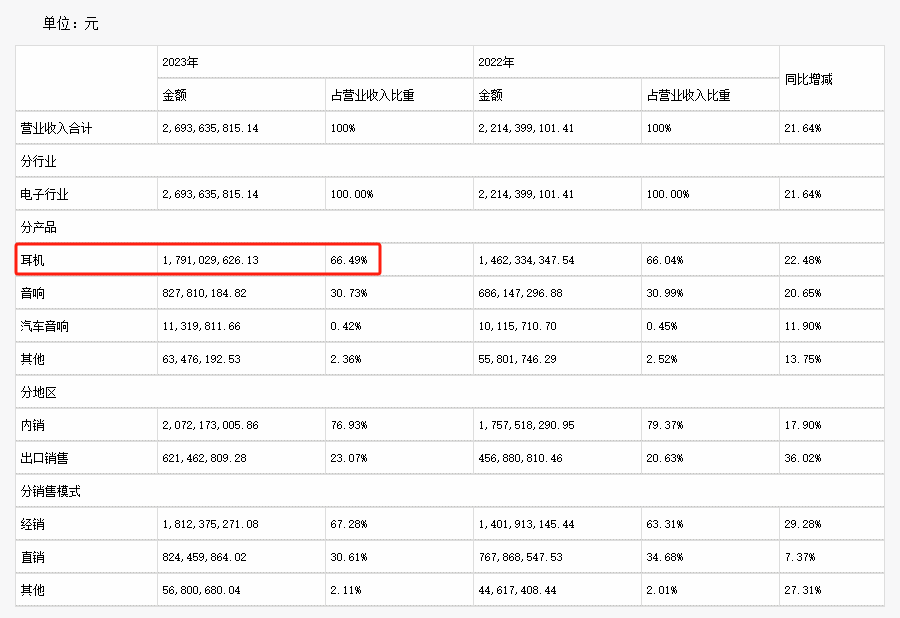Select the 电子行业 row label
The image size is (900, 618).
pyautogui.click(x=45, y=194)
